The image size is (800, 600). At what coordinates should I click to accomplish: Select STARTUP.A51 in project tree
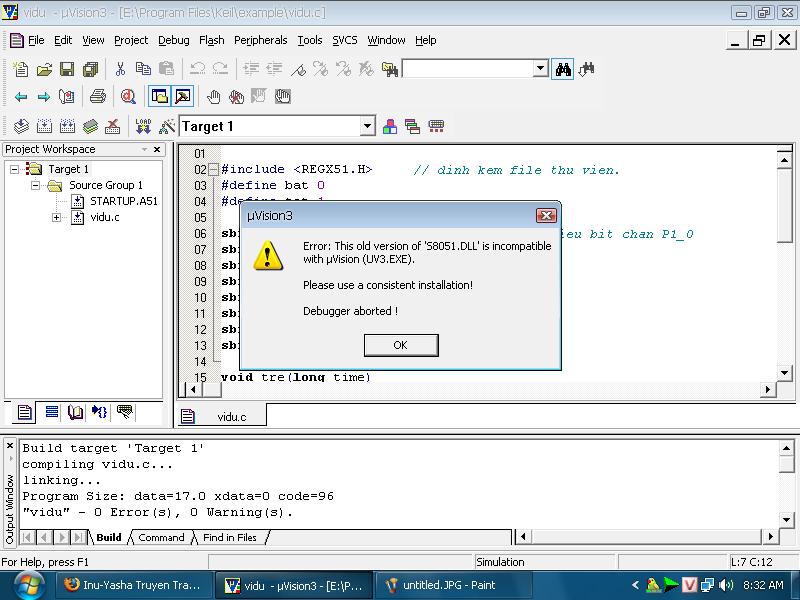pyautogui.click(x=123, y=201)
